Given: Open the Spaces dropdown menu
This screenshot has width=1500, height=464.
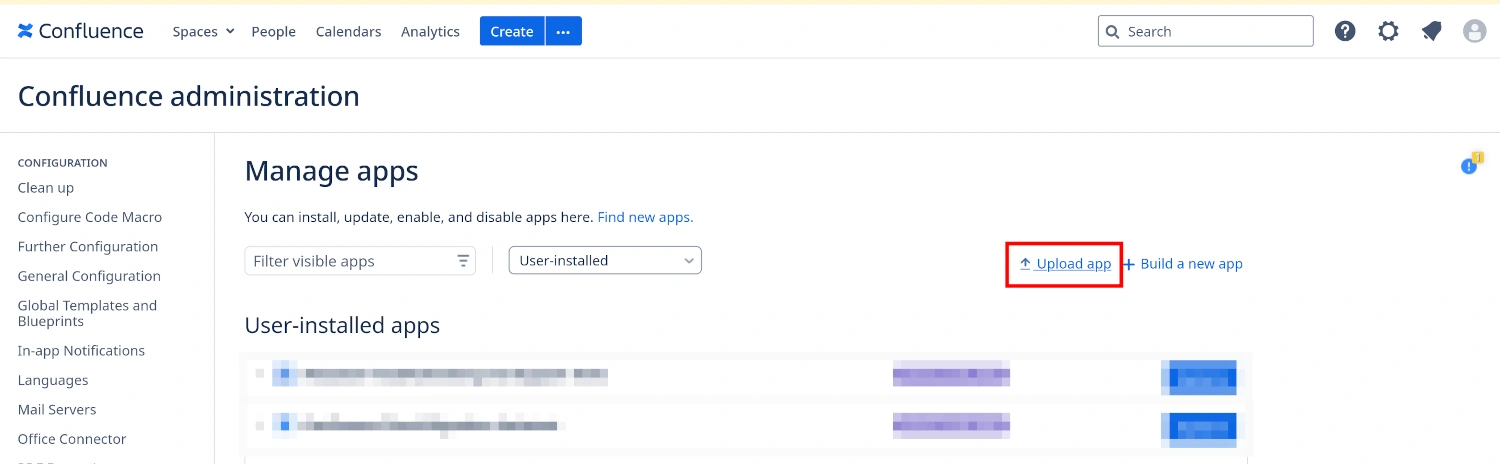Looking at the screenshot, I should pos(203,31).
